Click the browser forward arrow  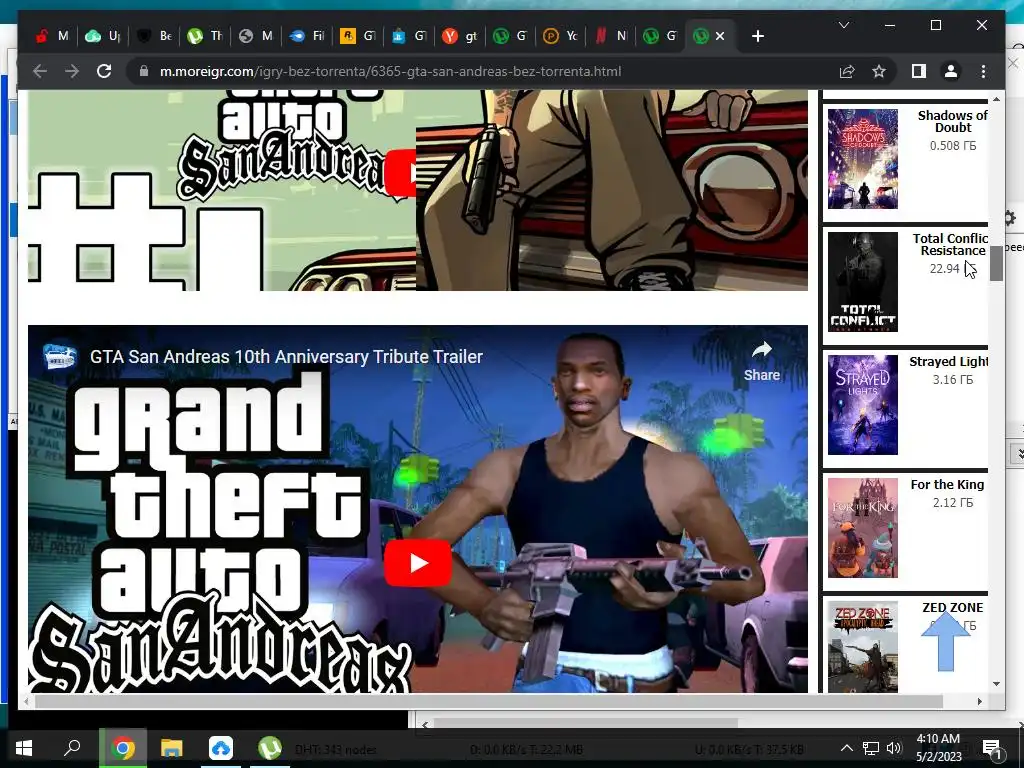[x=72, y=71]
